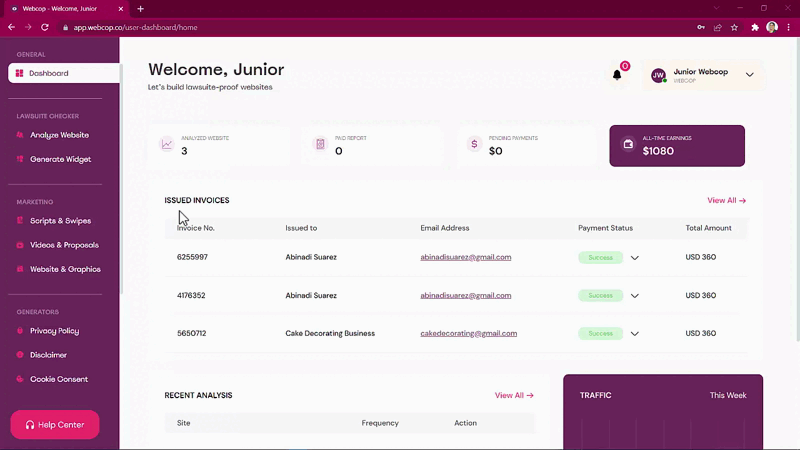Reload the page with the refresh icon
The width and height of the screenshot is (800, 450).
[45, 28]
